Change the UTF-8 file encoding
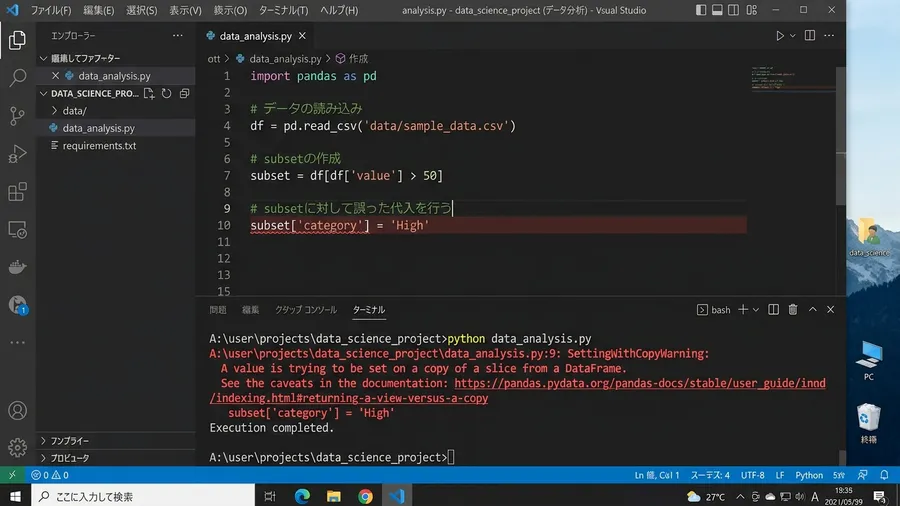 pos(752,475)
